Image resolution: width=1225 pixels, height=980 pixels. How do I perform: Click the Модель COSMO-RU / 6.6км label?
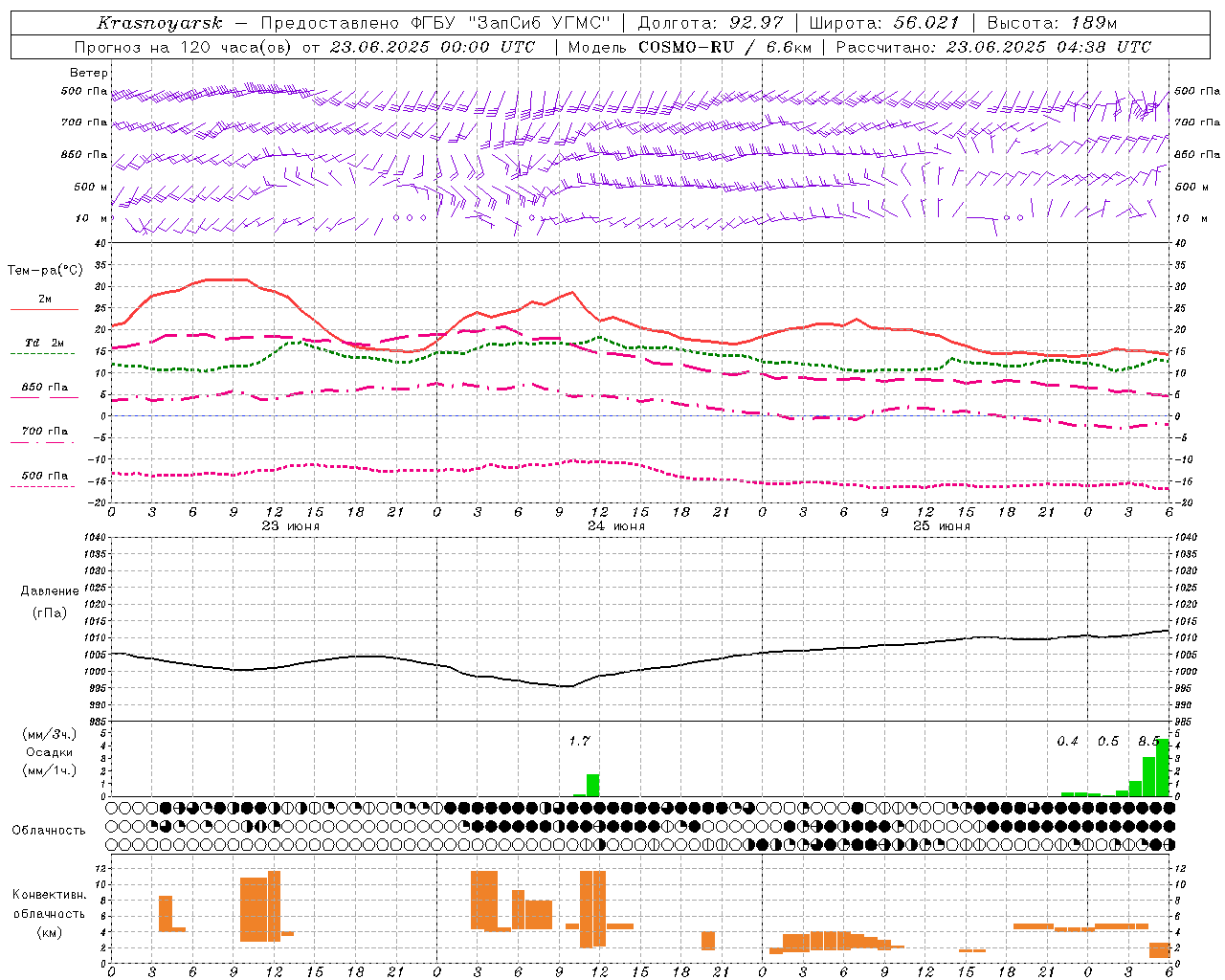click(690, 47)
